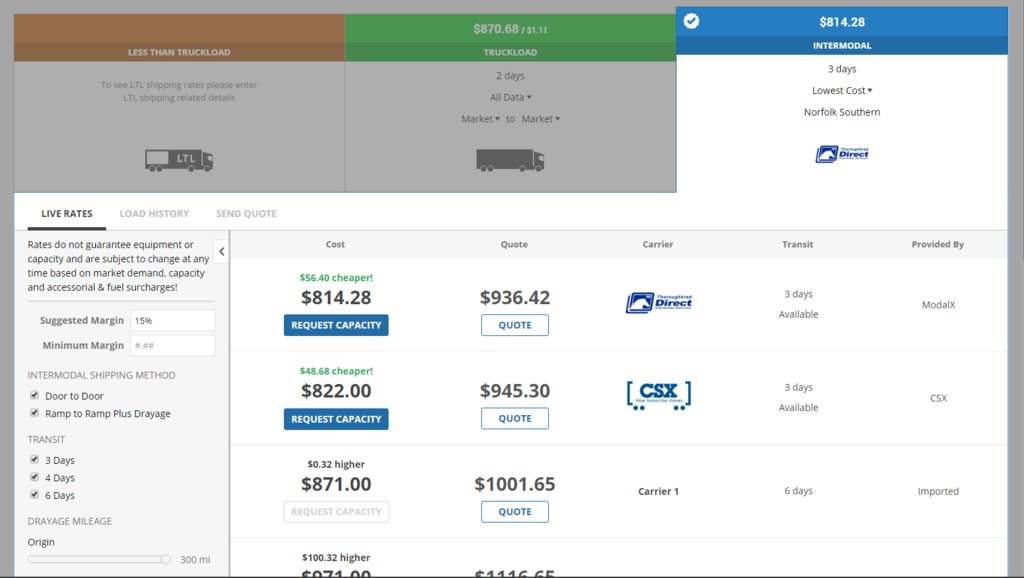Click Quote for the $1001.65 offer
Image resolution: width=1024 pixels, height=578 pixels.
515,512
